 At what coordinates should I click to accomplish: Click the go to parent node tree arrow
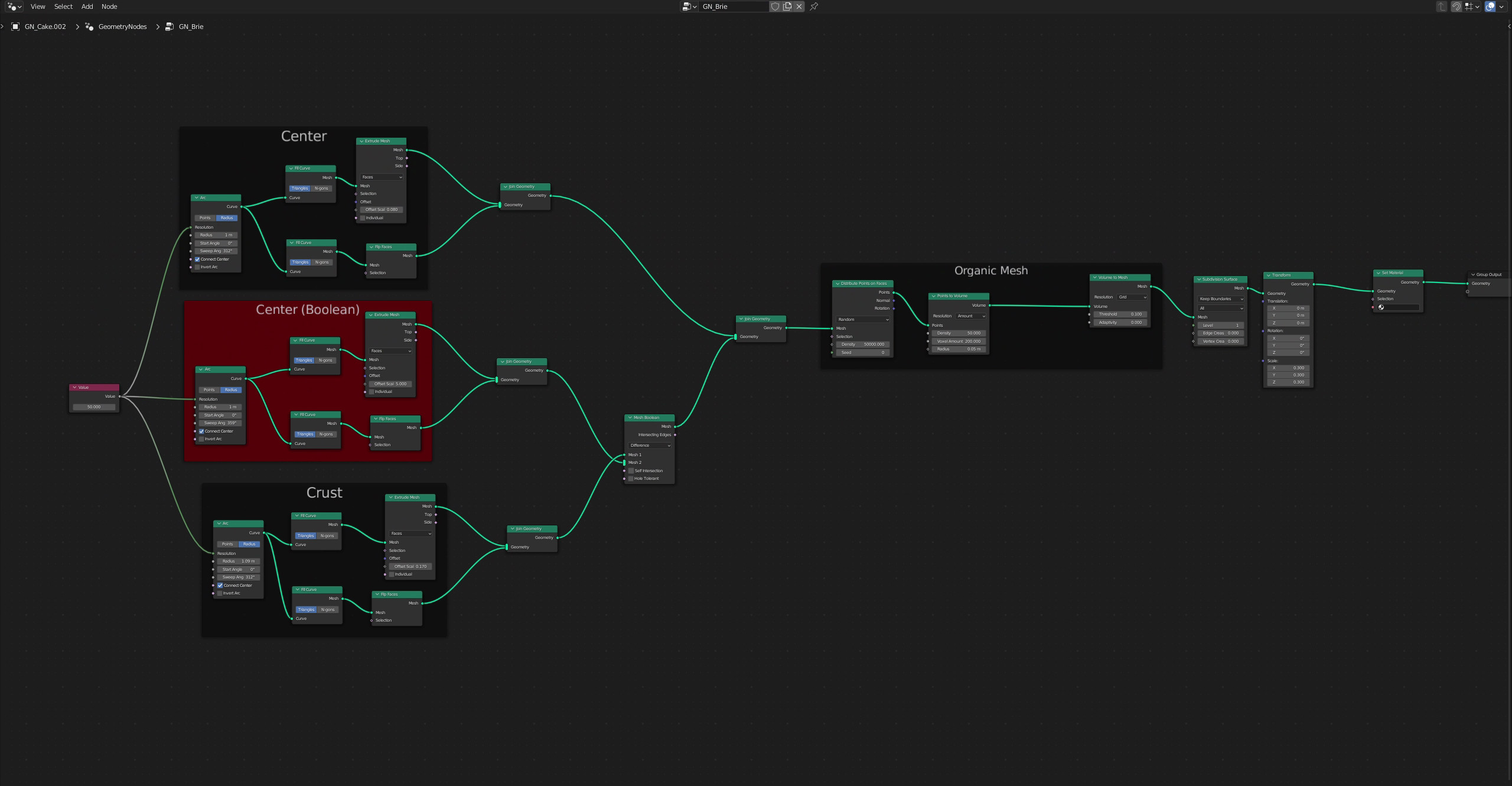1442,7
